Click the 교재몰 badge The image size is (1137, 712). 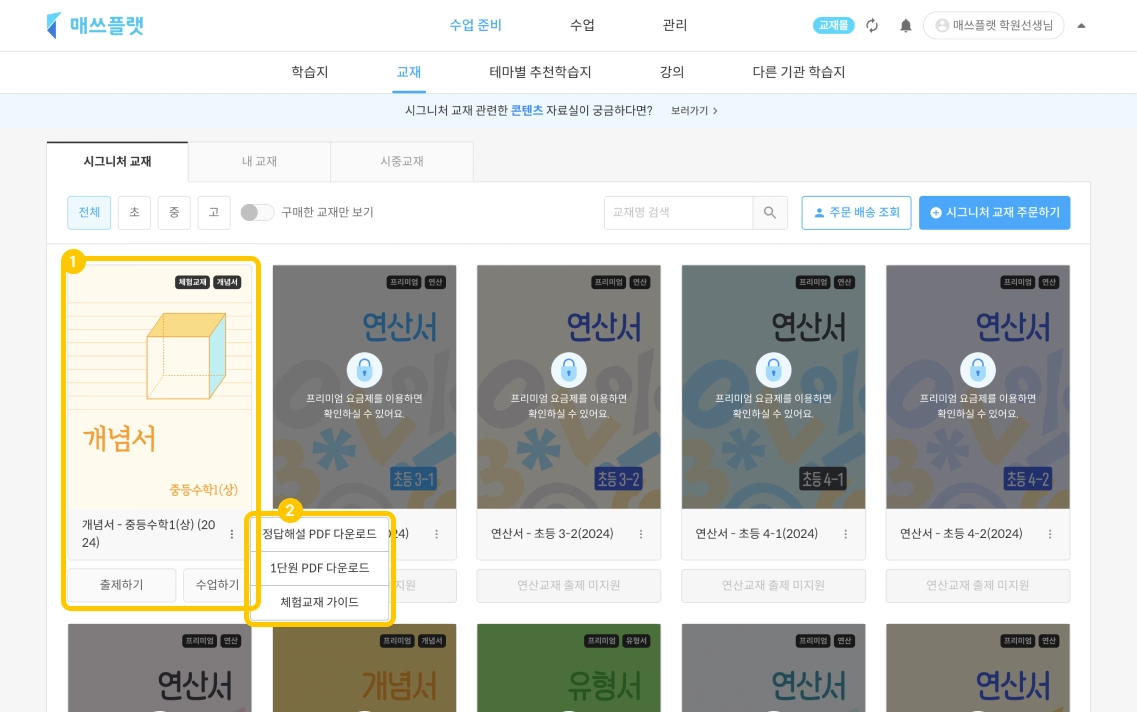pyautogui.click(x=833, y=25)
